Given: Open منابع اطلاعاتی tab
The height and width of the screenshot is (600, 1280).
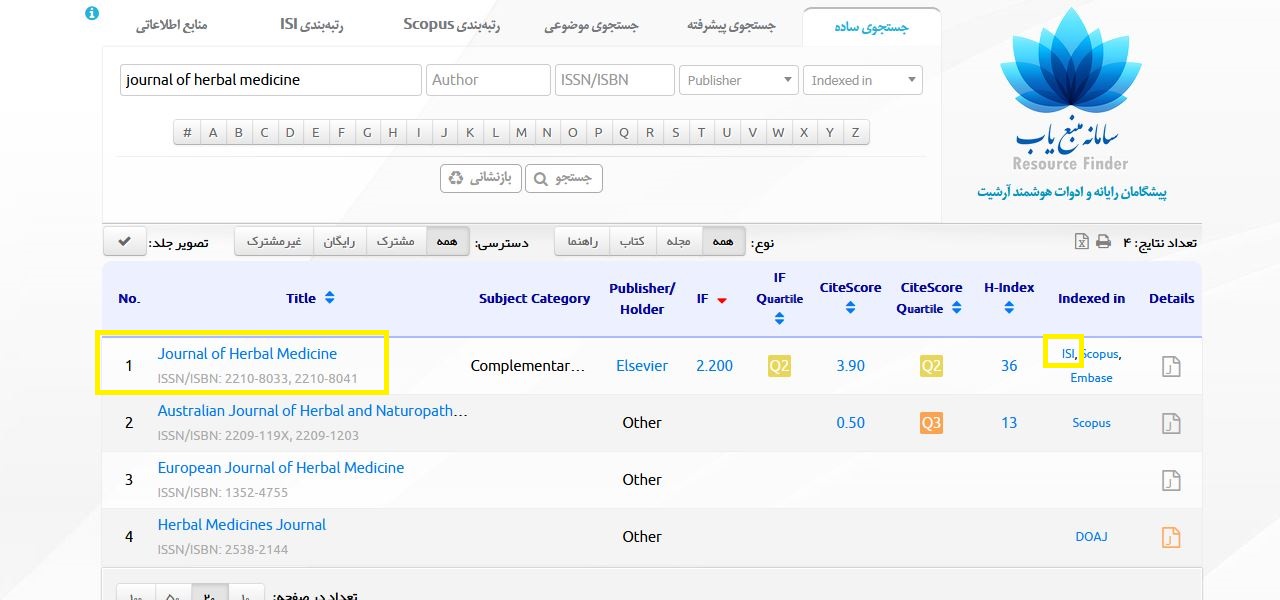Looking at the screenshot, I should coord(171,25).
